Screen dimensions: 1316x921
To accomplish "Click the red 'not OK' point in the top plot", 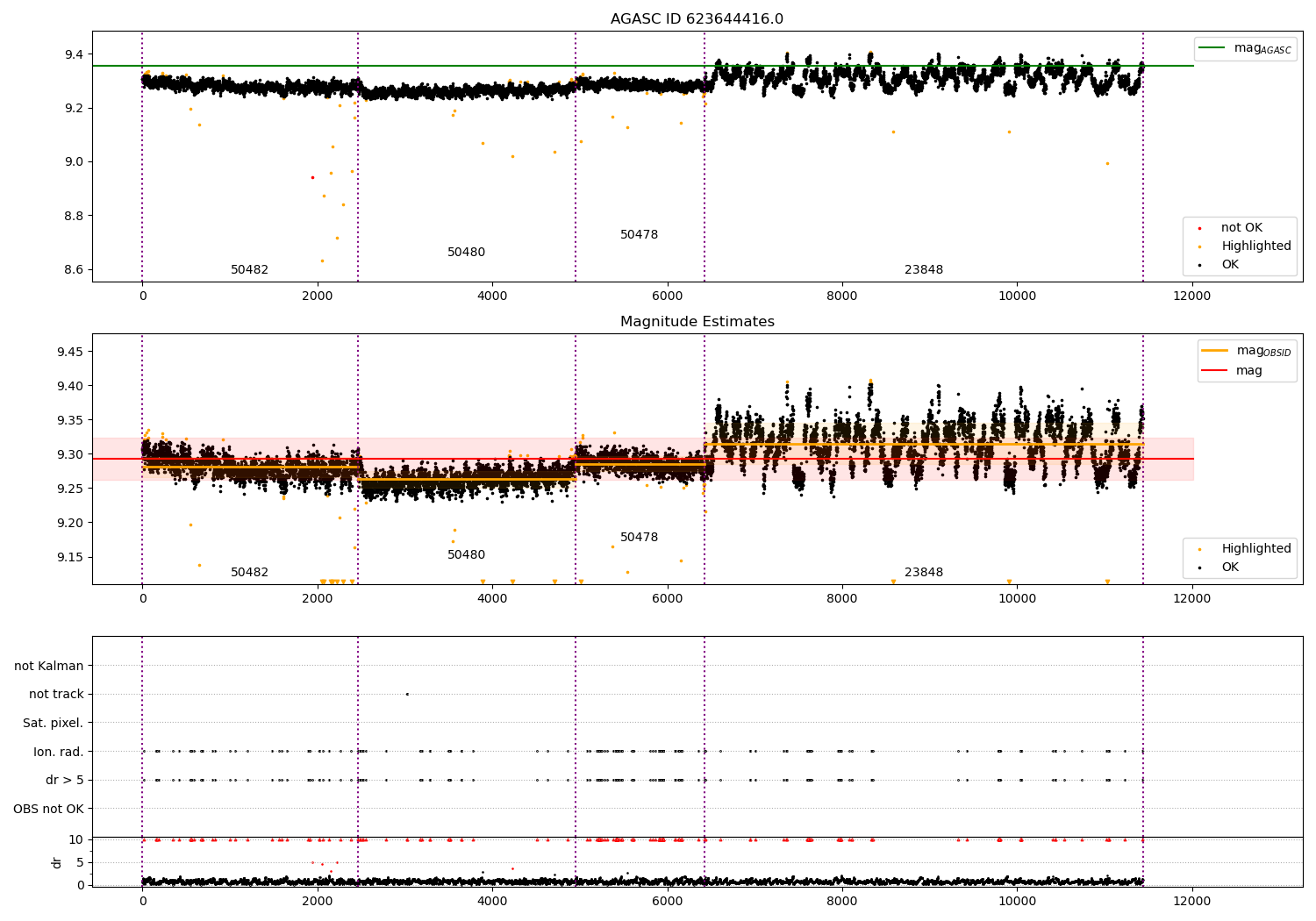I will click(x=312, y=177).
